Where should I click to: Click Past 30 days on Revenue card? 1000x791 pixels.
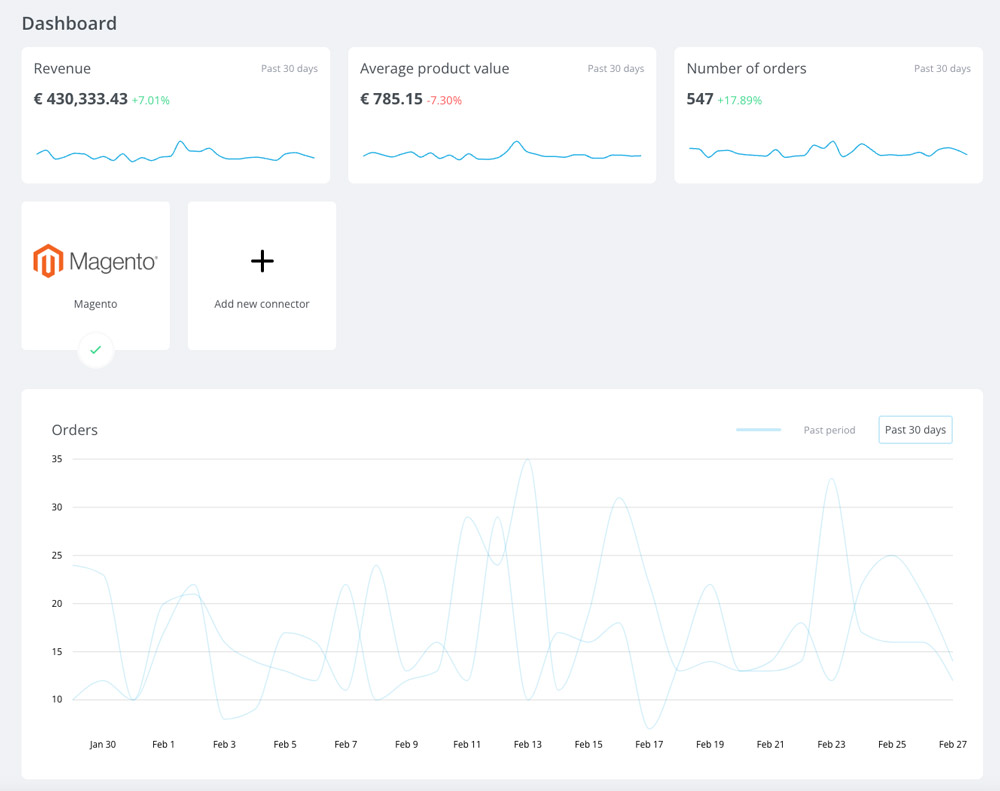tap(289, 68)
